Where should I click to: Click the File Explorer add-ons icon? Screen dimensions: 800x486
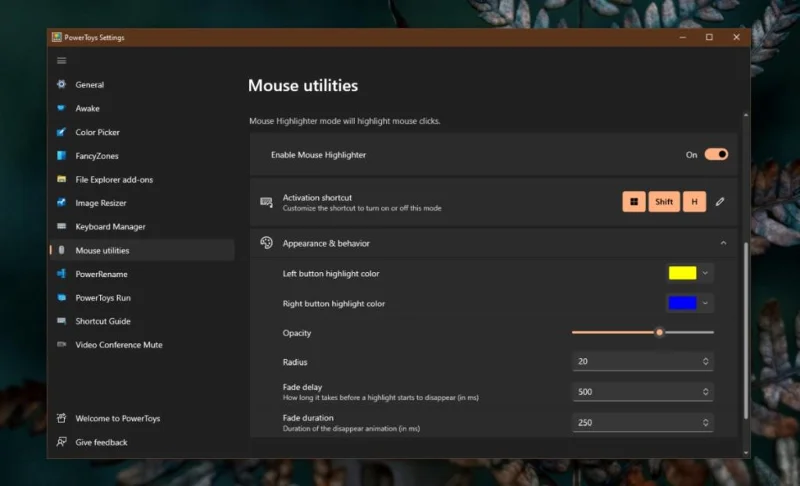(x=61, y=179)
